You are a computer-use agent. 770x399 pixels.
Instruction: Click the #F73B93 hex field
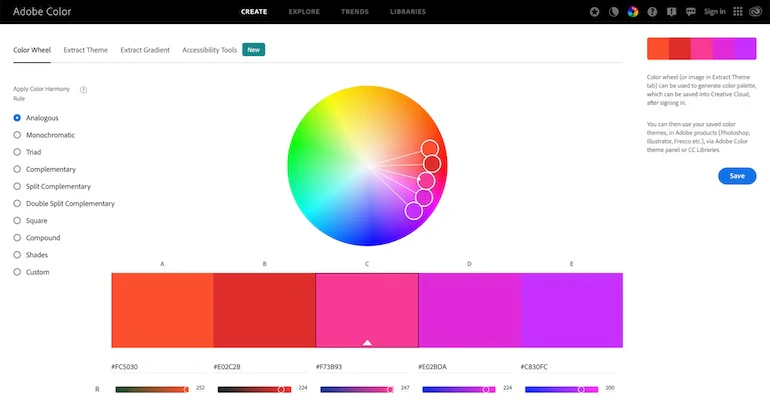point(363,367)
